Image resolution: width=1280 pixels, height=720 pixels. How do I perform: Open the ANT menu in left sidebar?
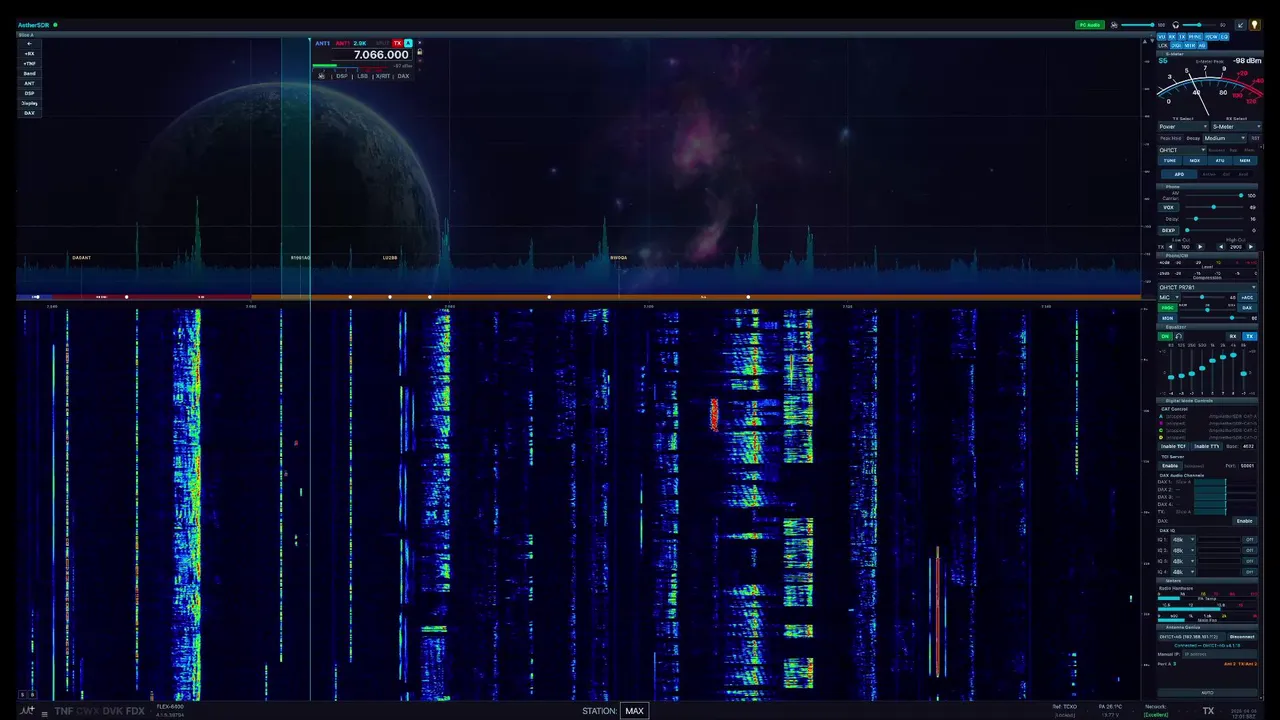coord(29,83)
